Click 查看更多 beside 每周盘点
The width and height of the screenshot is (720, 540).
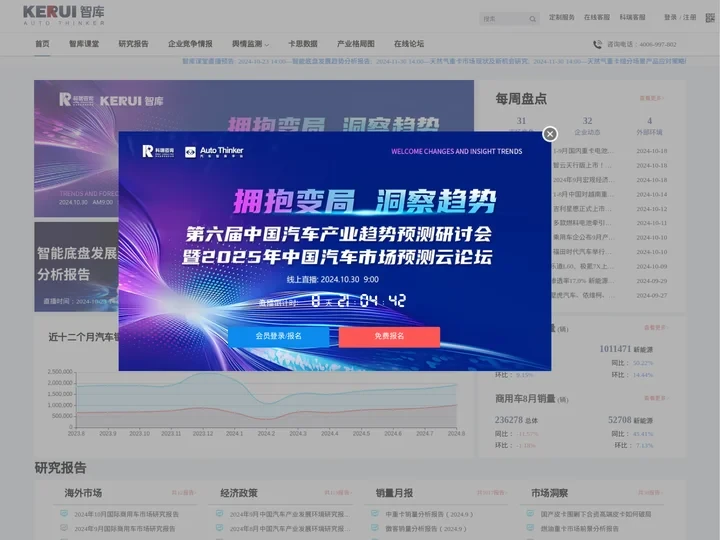652,98
